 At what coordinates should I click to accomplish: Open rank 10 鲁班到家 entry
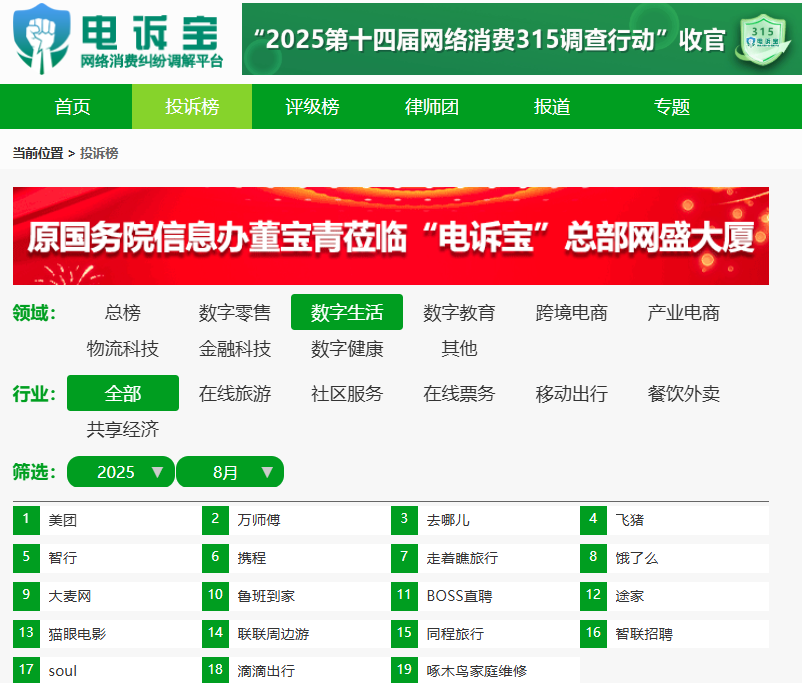296,596
